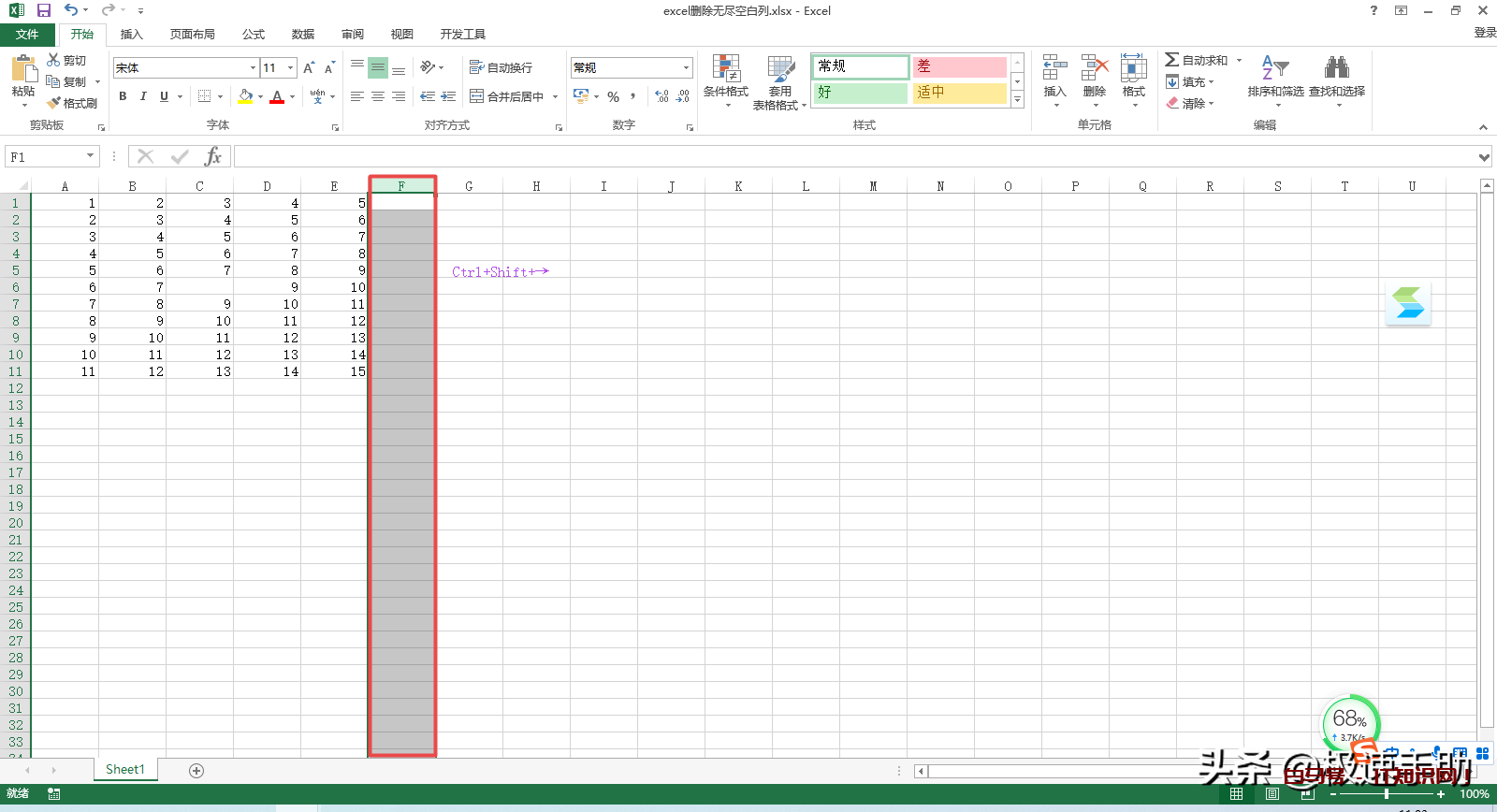Add a new sheet with plus icon

[196, 771]
